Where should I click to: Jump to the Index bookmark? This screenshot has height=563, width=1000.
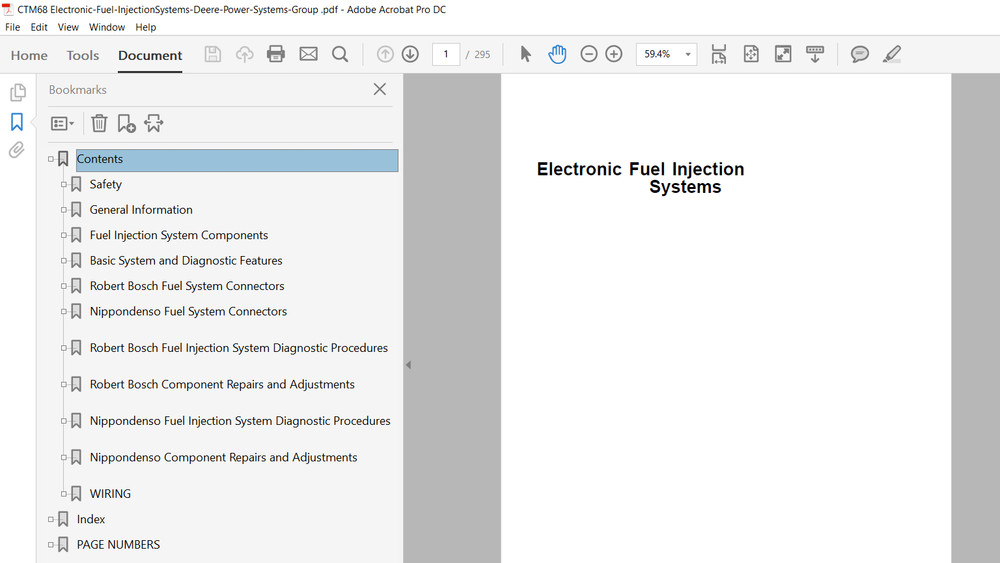tap(91, 520)
